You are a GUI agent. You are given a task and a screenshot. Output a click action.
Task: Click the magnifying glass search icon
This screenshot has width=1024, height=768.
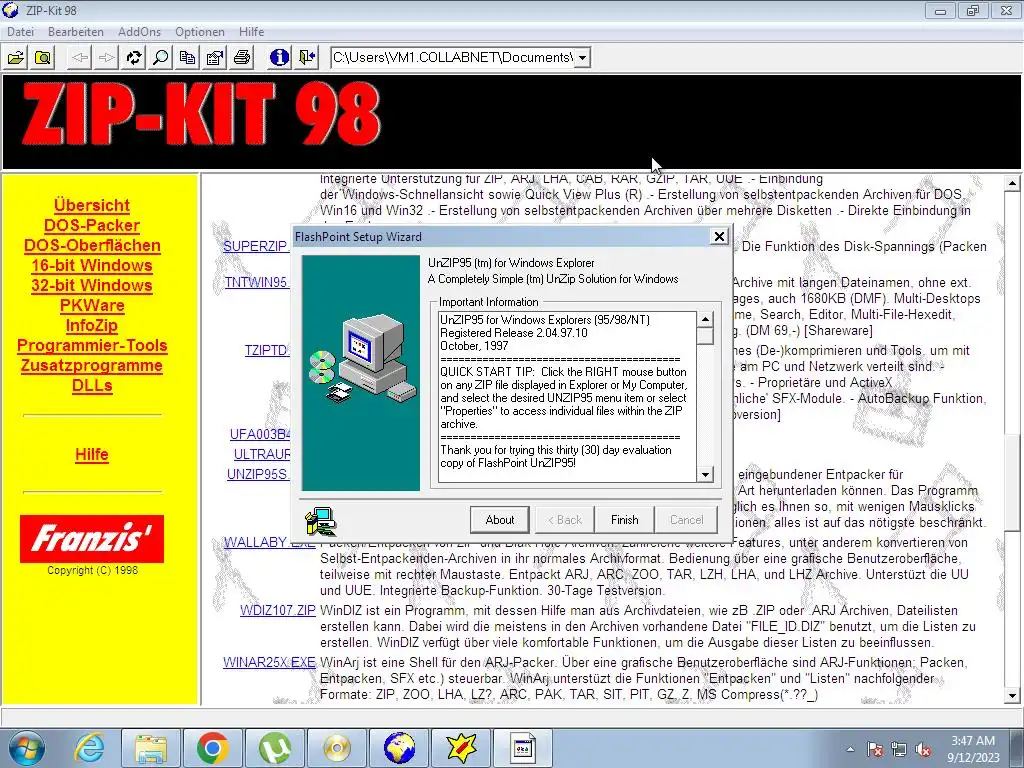pos(160,57)
